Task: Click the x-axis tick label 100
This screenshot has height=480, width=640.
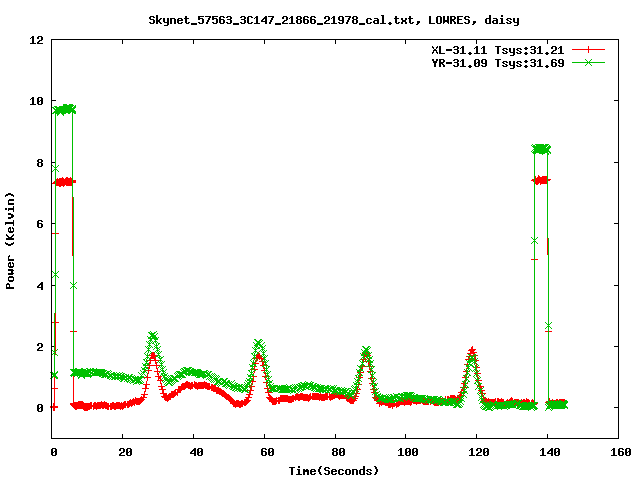Action: [408, 452]
